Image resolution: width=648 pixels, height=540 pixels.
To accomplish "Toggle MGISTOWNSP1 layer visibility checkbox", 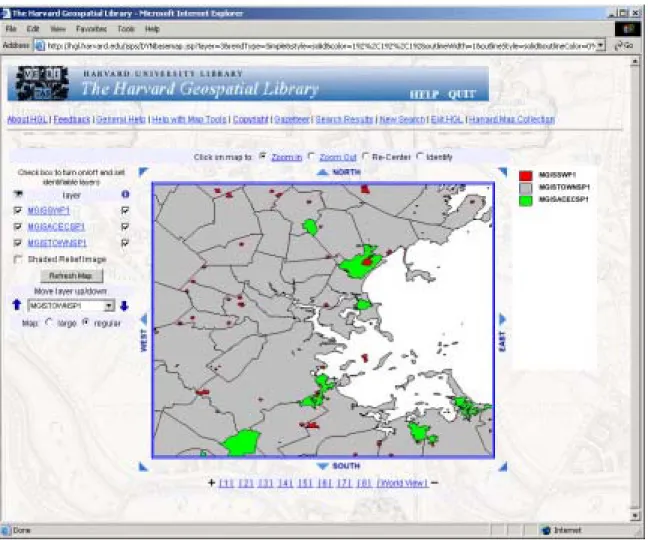I will click(x=18, y=243).
